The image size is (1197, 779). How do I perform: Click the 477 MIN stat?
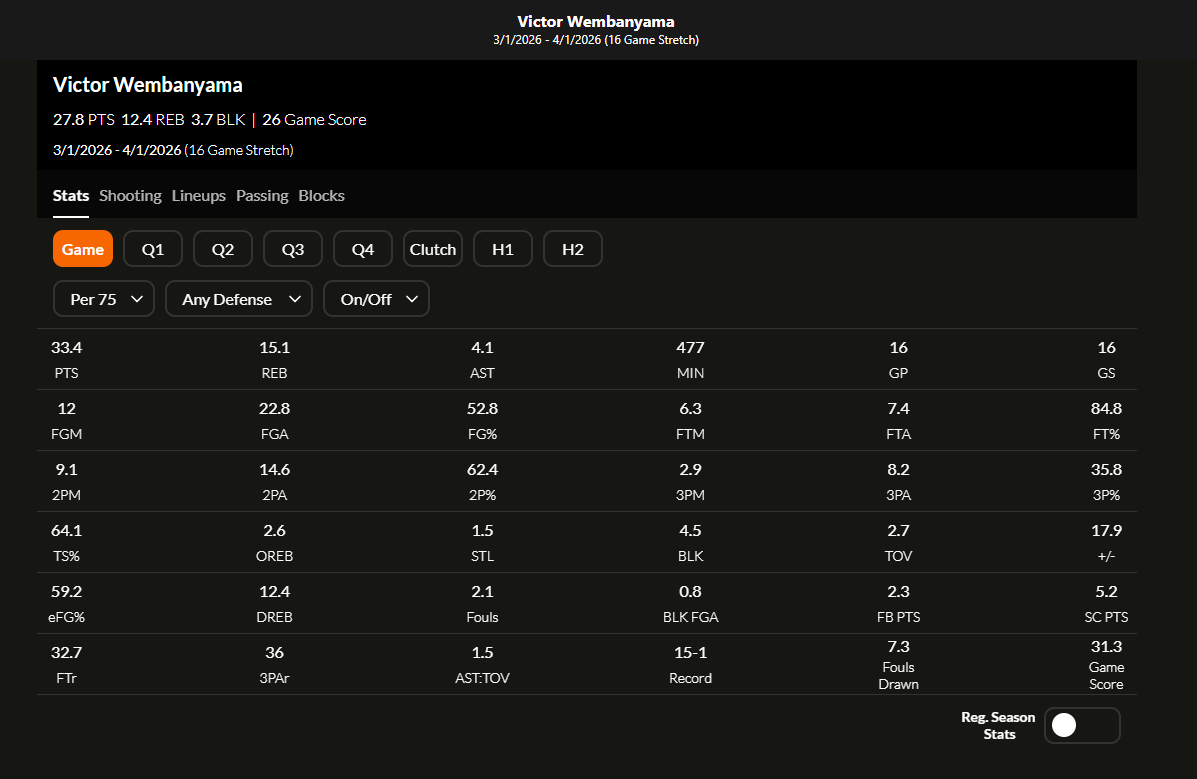pos(690,360)
